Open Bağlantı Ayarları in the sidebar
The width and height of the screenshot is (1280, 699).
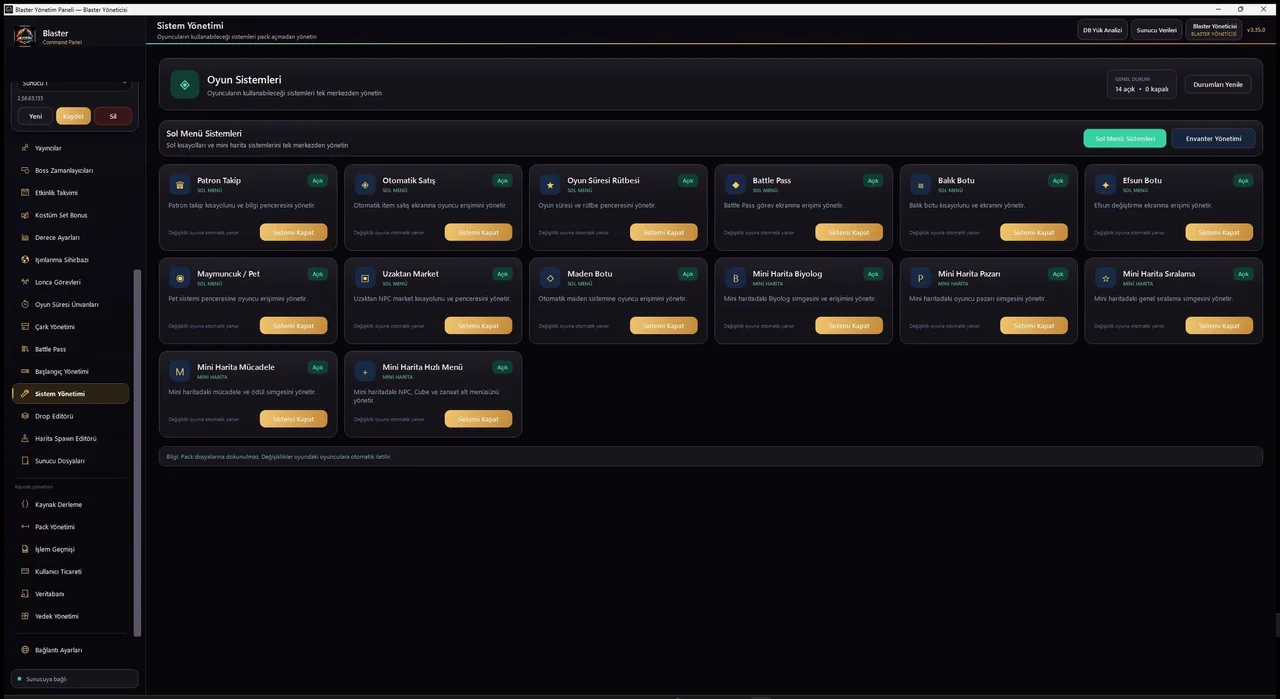70,650
